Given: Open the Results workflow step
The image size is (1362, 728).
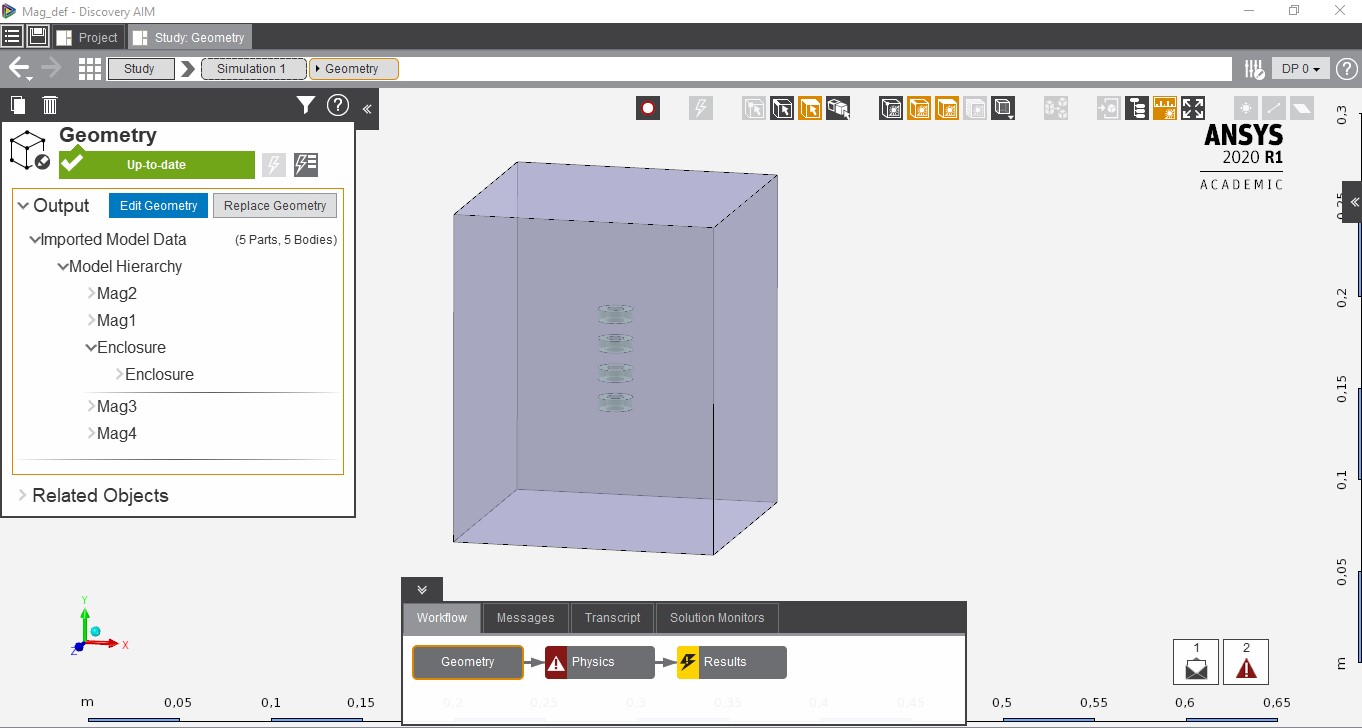Looking at the screenshot, I should pyautogui.click(x=732, y=662).
